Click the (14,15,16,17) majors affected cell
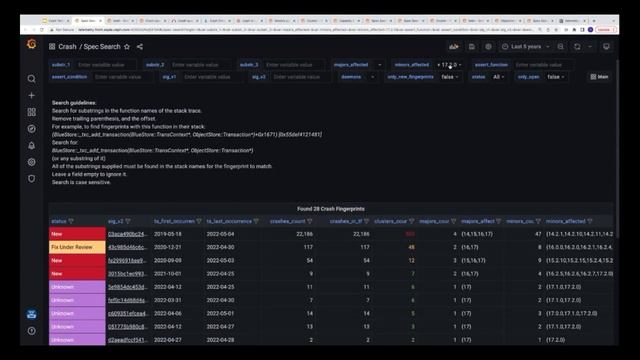 (477, 234)
